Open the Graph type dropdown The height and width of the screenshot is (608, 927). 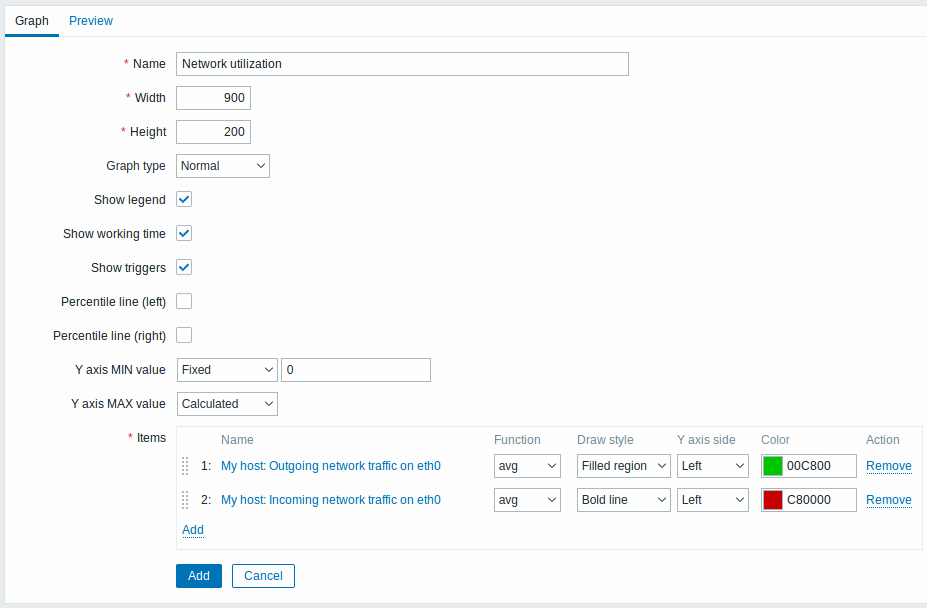pyautogui.click(x=223, y=166)
